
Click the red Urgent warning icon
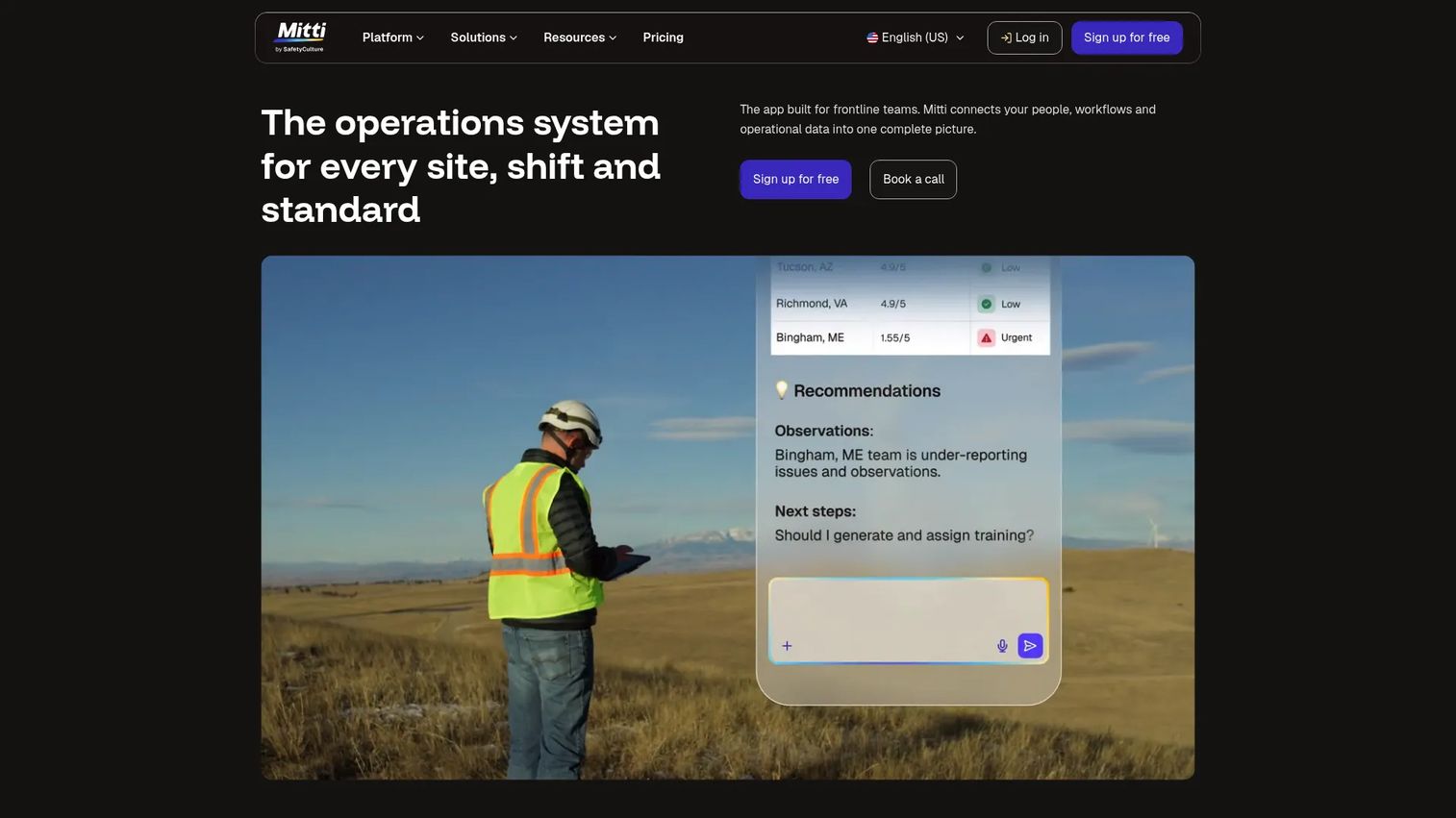[986, 338]
